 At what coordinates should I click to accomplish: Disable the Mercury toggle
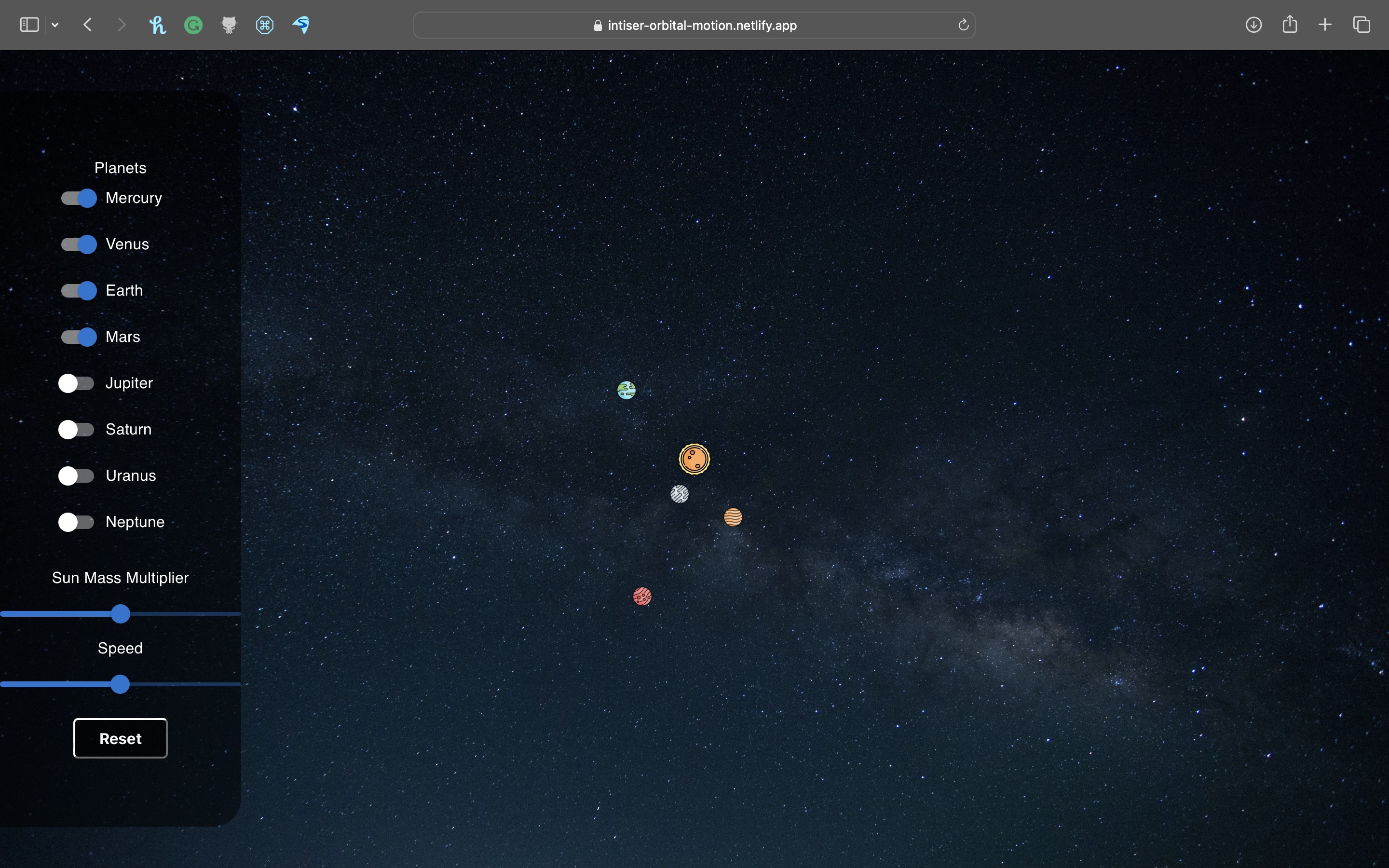79,198
